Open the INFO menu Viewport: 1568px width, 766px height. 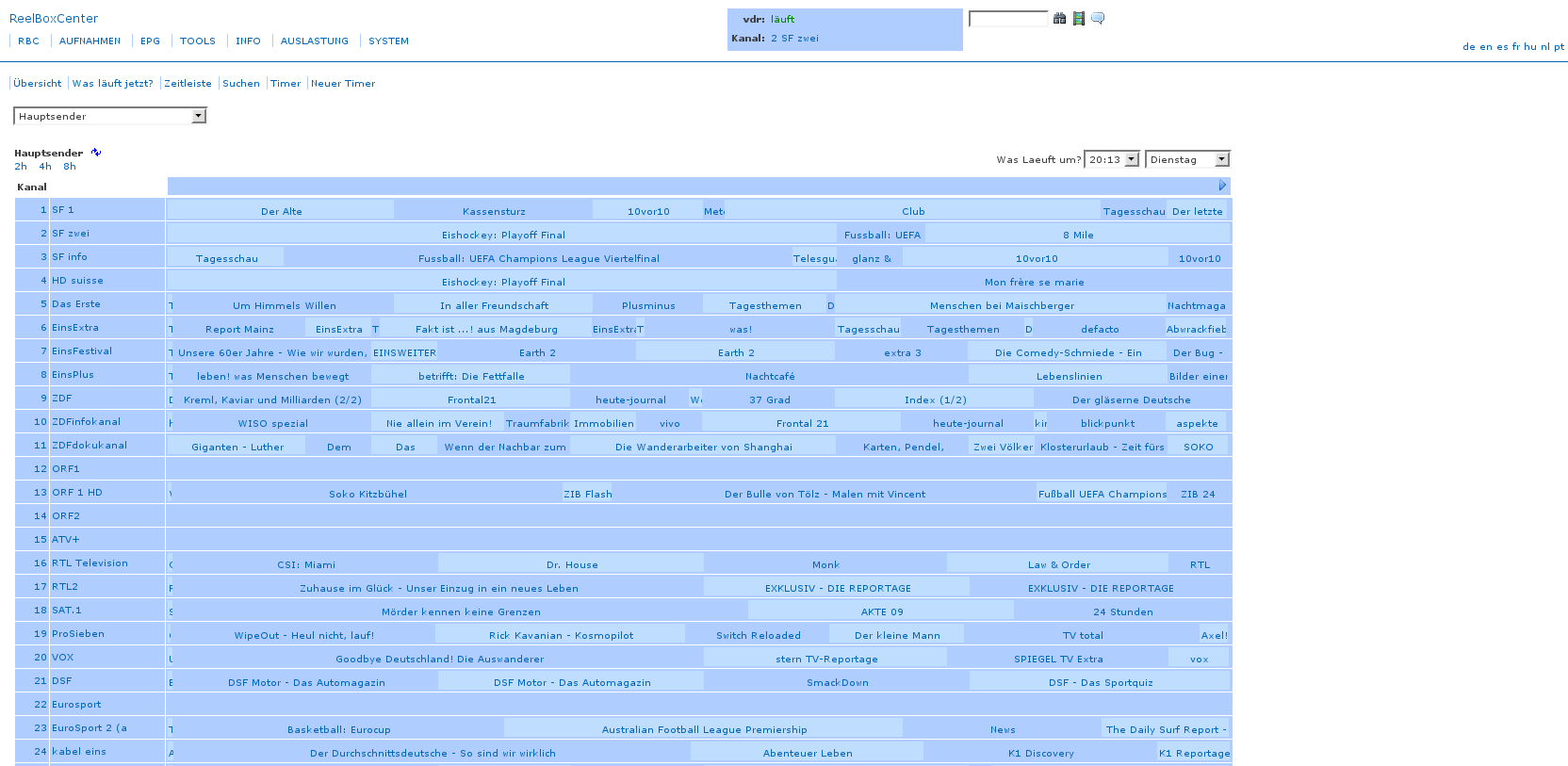[x=248, y=41]
